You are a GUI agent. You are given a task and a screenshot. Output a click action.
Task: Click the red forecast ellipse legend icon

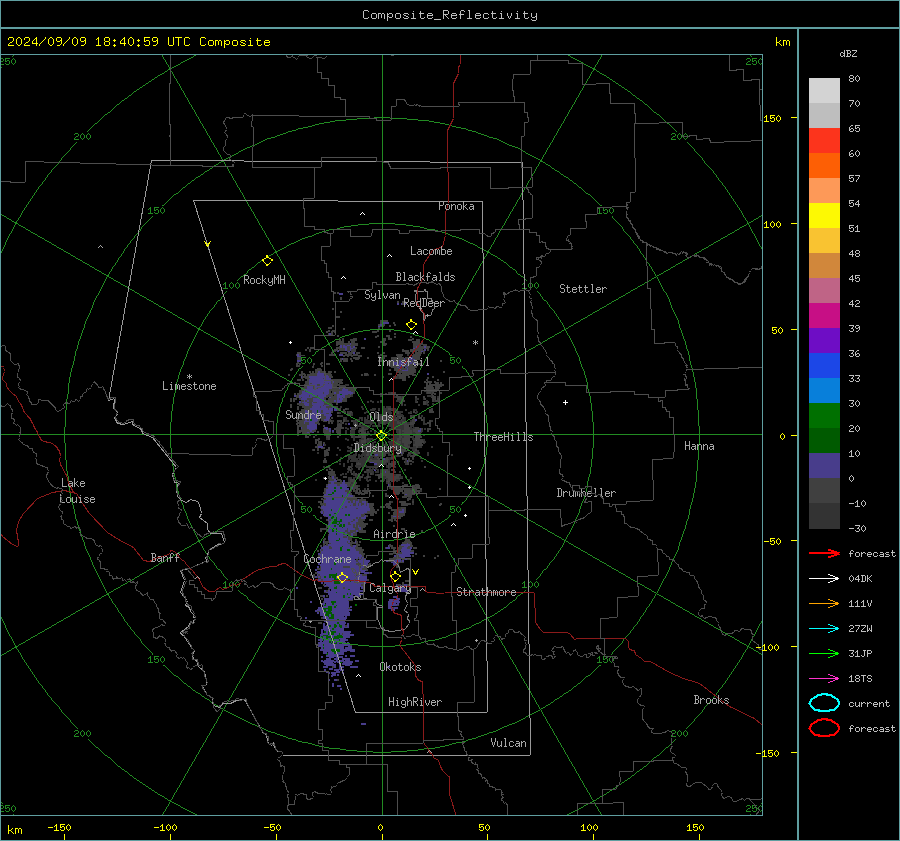(x=824, y=728)
